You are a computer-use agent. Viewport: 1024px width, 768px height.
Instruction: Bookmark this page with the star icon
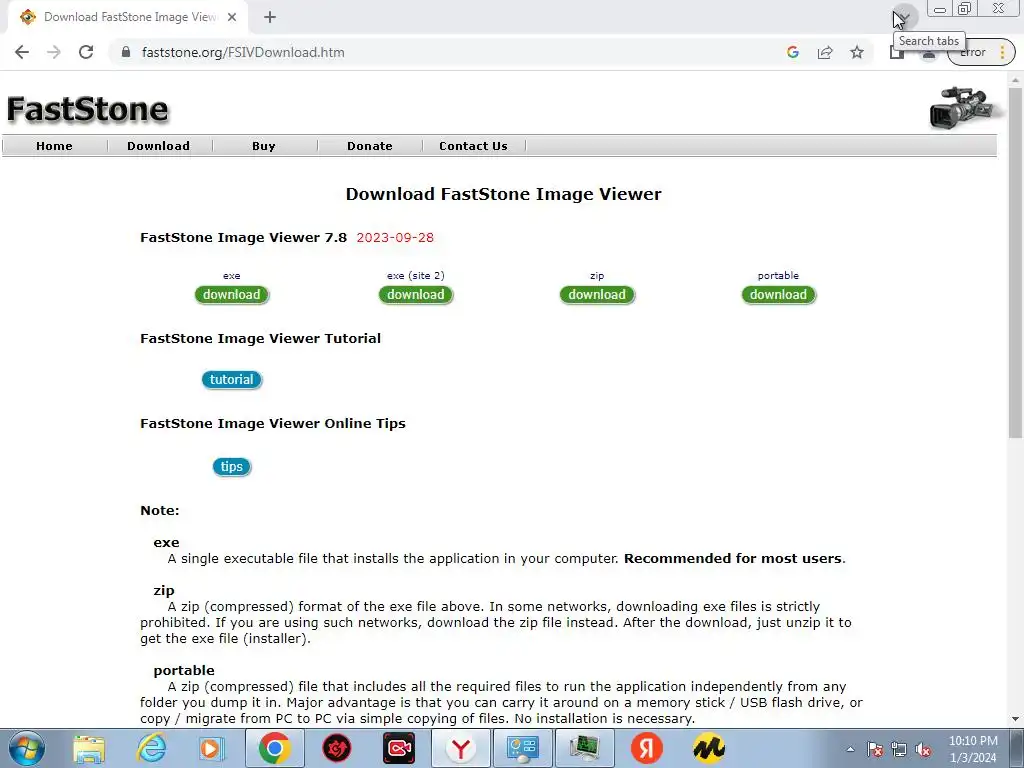pyautogui.click(x=857, y=52)
